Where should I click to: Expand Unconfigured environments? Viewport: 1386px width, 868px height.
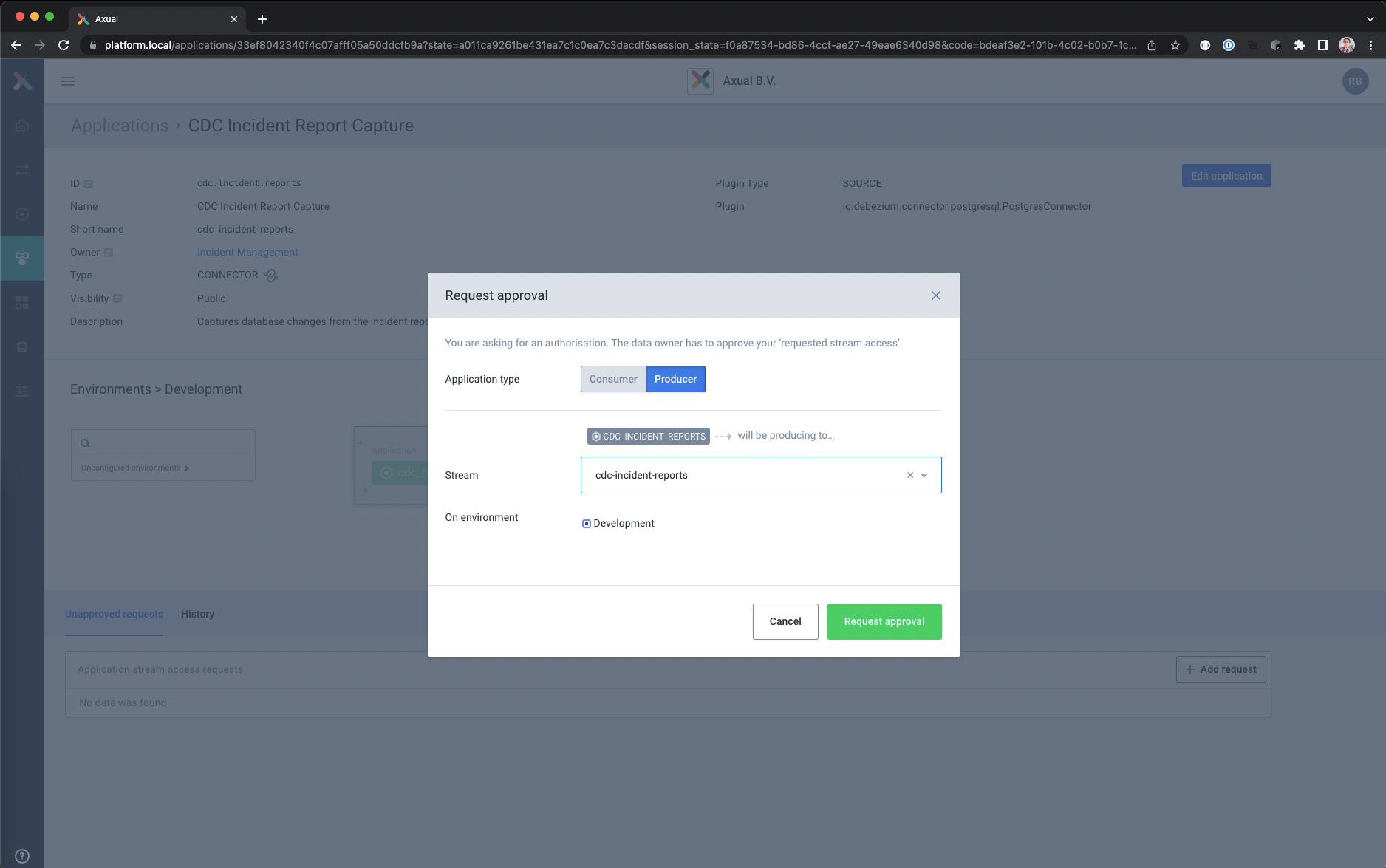point(135,468)
